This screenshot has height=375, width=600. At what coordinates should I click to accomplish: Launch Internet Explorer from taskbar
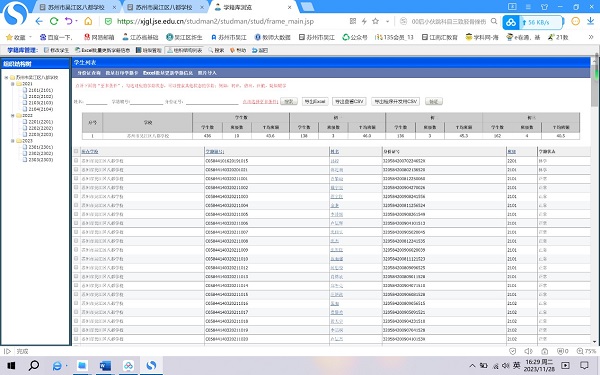[57, 366]
